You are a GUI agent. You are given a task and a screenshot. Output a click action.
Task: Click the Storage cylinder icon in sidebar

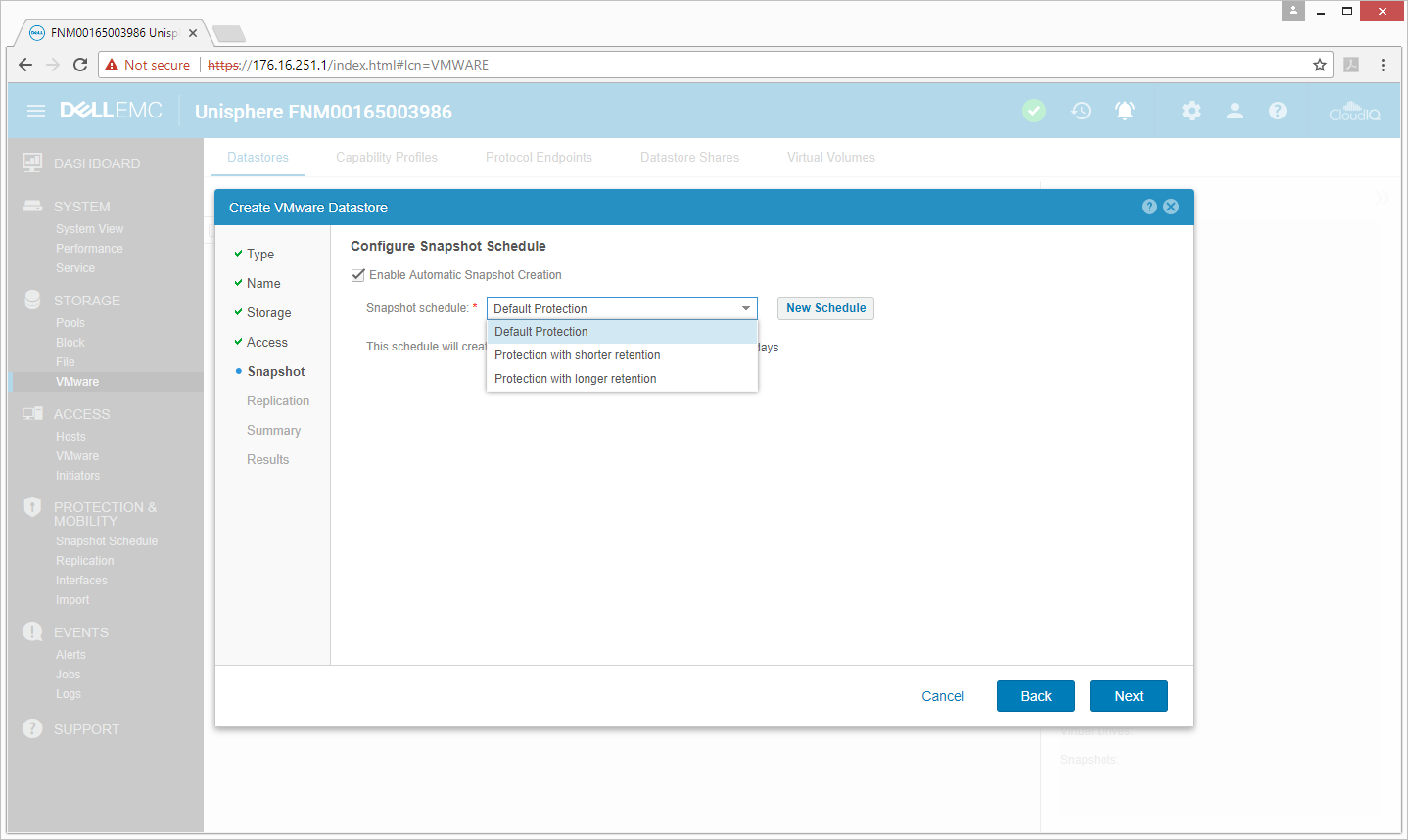(x=32, y=300)
